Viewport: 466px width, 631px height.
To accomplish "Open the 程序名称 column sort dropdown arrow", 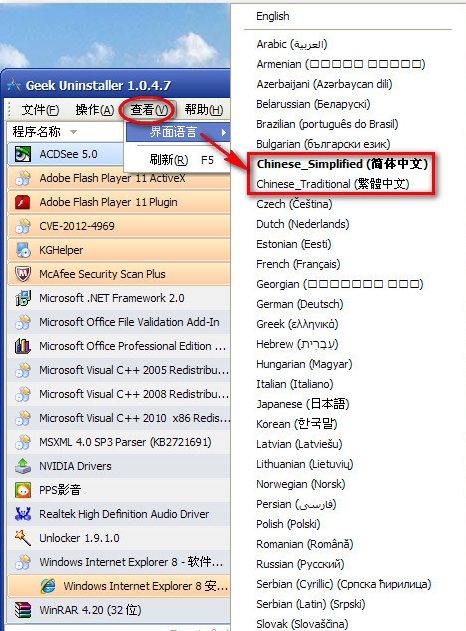I will pyautogui.click(x=73, y=132).
